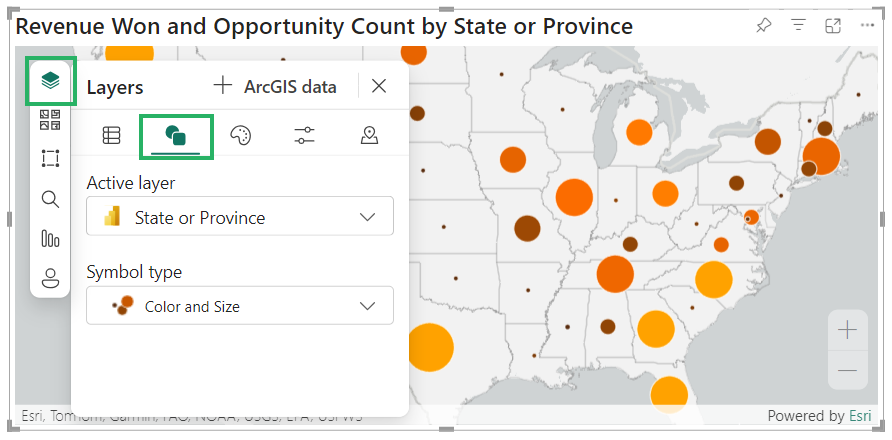
Task: Switch to the Location type tab
Action: click(x=369, y=136)
